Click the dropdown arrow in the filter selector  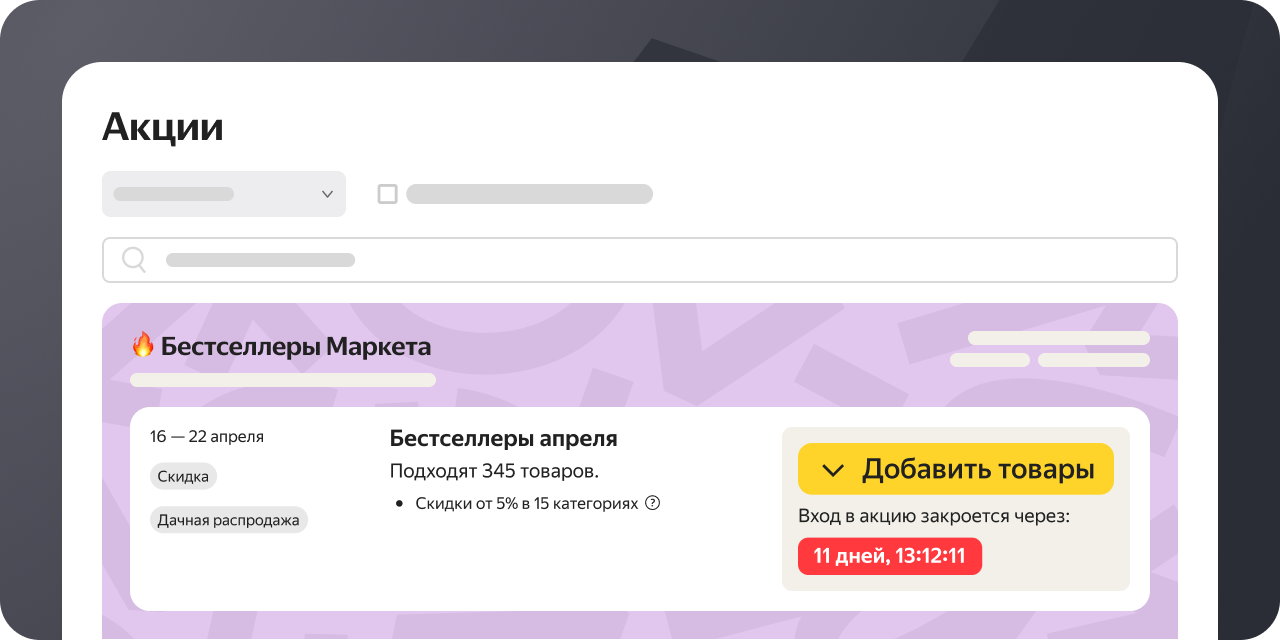(327, 194)
